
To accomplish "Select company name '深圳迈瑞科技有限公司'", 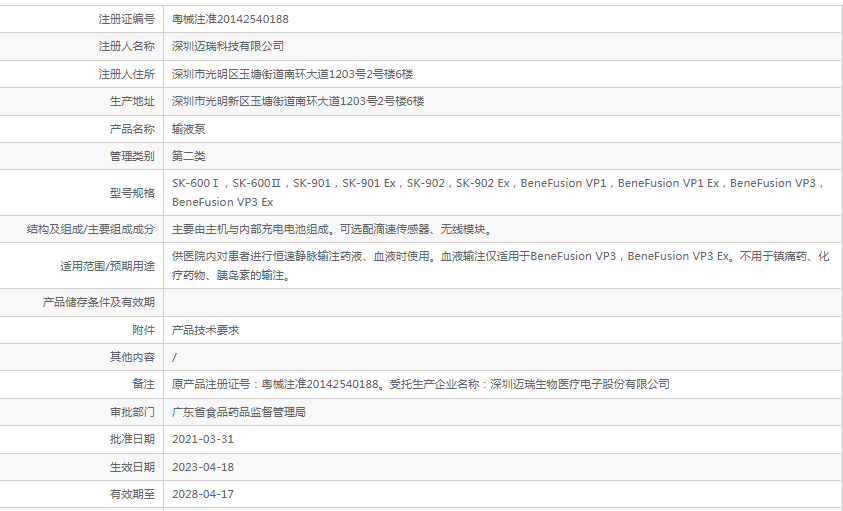I will [x=227, y=47].
